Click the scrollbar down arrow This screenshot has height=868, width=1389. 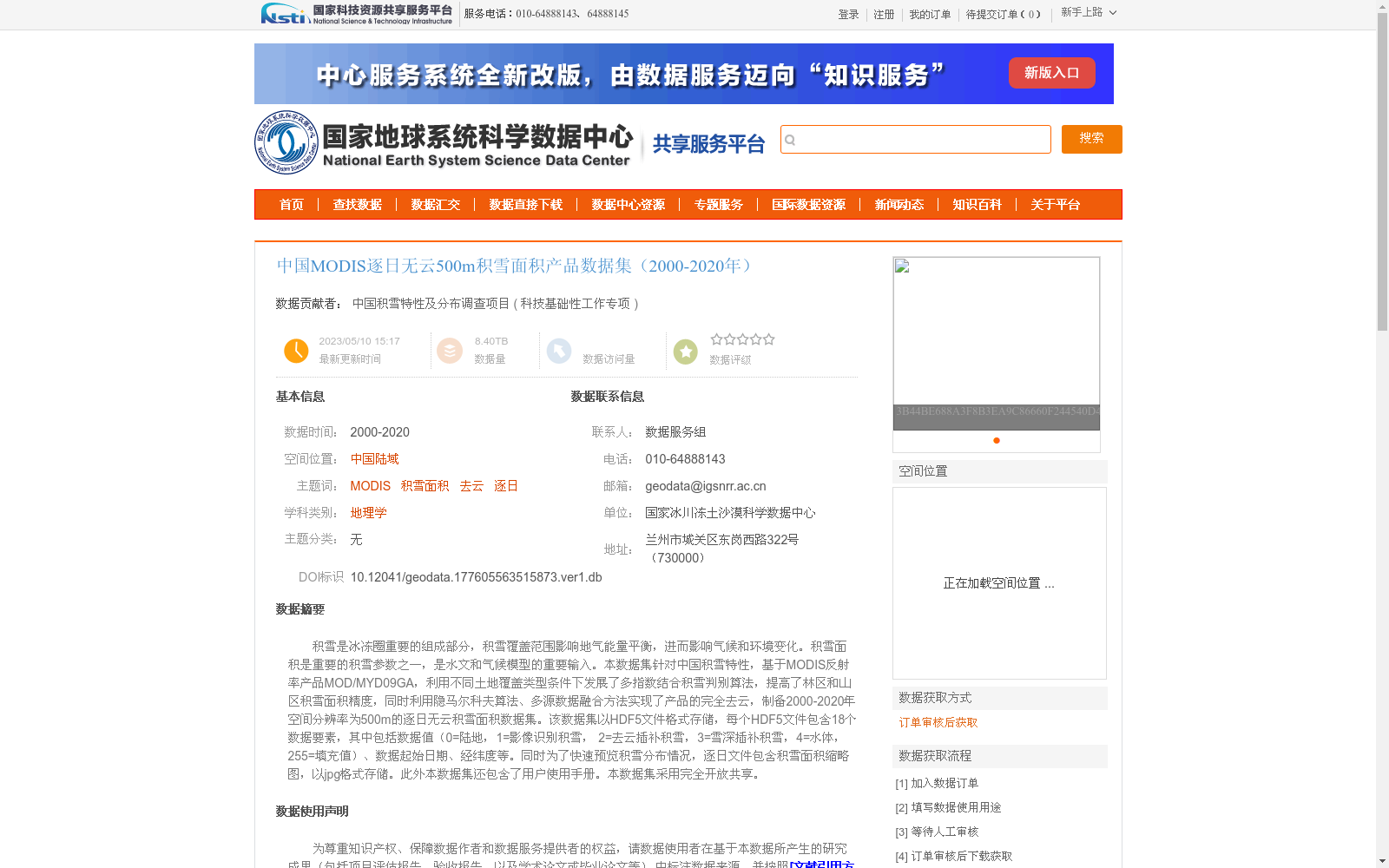(1382, 861)
